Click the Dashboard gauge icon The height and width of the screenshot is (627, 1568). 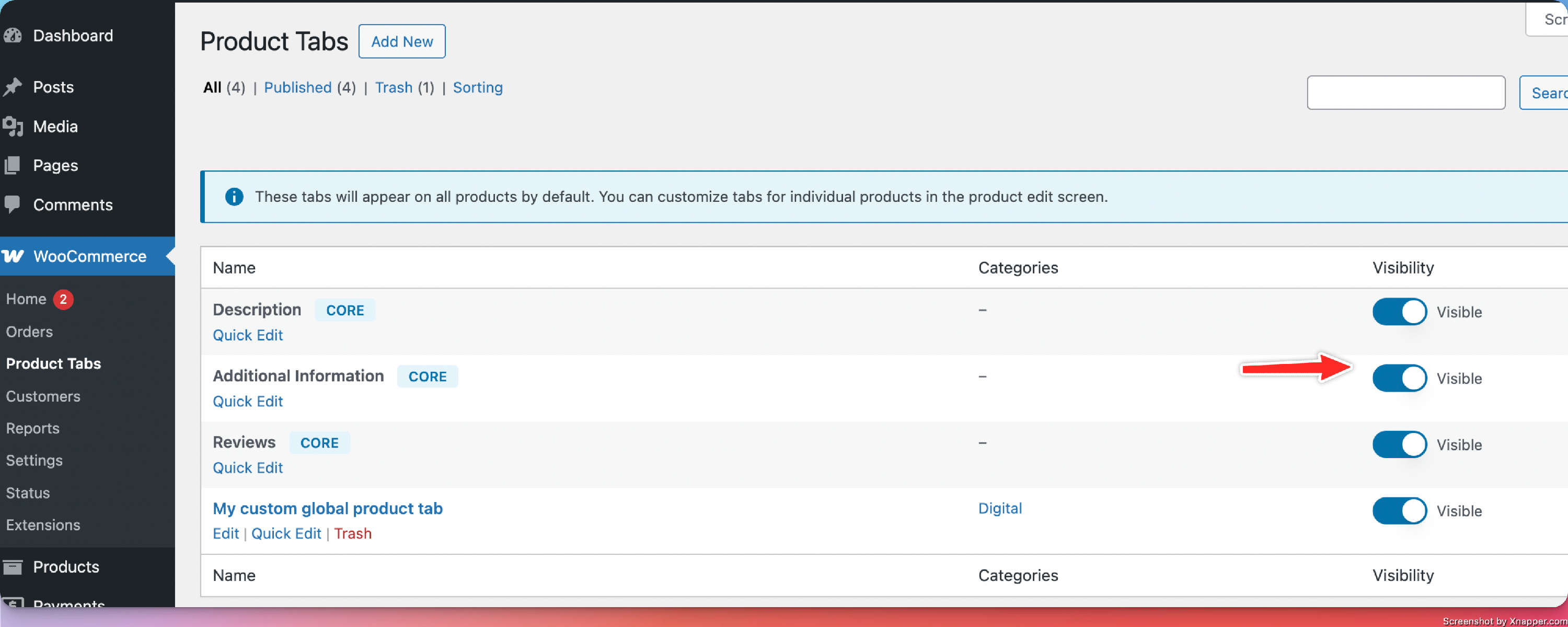click(x=13, y=36)
